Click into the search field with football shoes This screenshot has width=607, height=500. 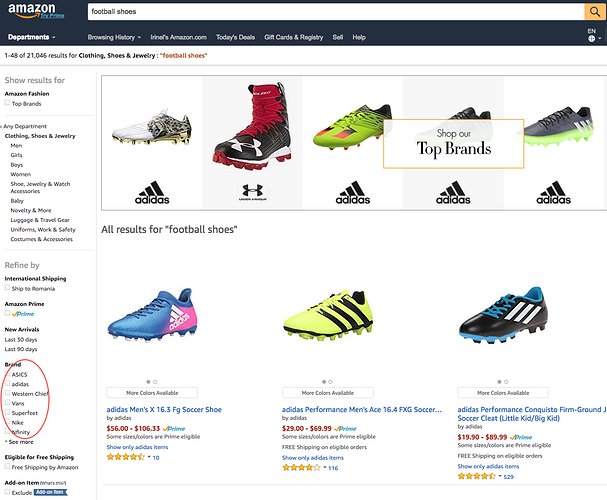pyautogui.click(x=330, y=13)
